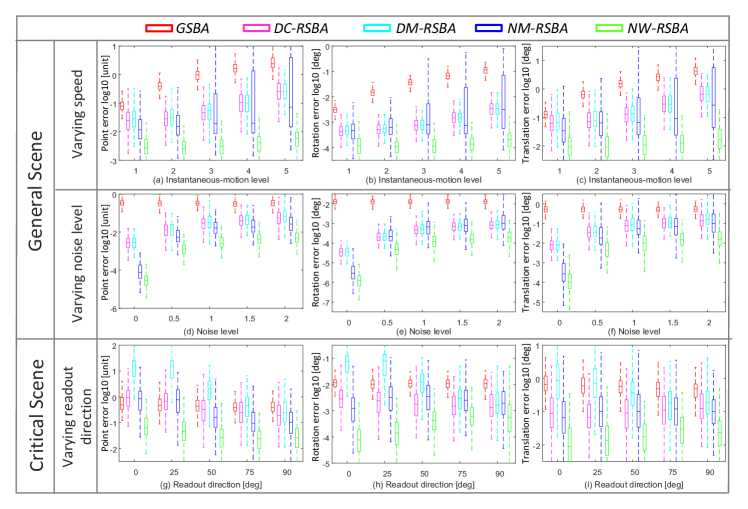Click the General Scene row heading
The height and width of the screenshot is (509, 748).
click(x=36, y=191)
